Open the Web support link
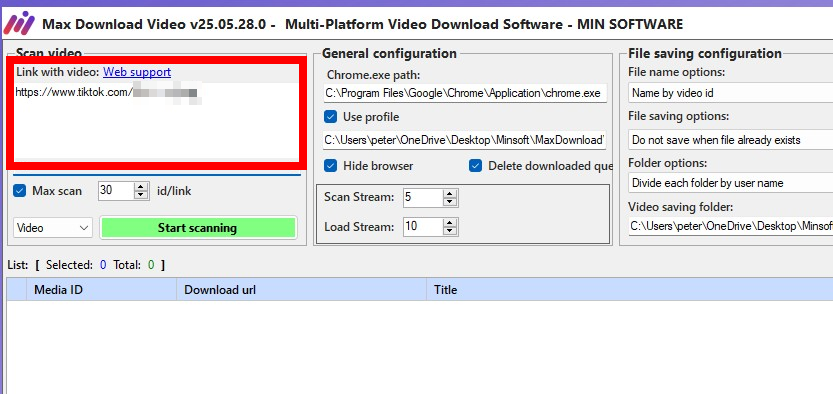 [x=137, y=72]
